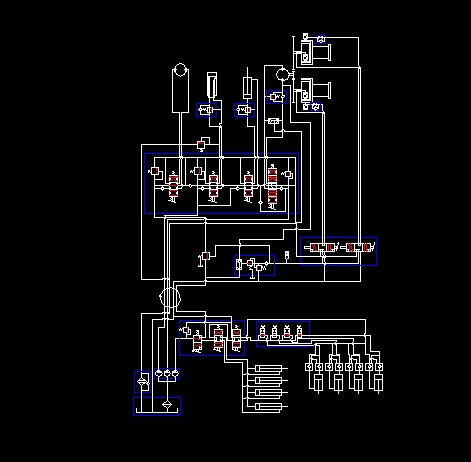Screen dimensions: 471x462
Task: Select the leftmost vertical cylinder at bottom right
Action: coord(318,383)
